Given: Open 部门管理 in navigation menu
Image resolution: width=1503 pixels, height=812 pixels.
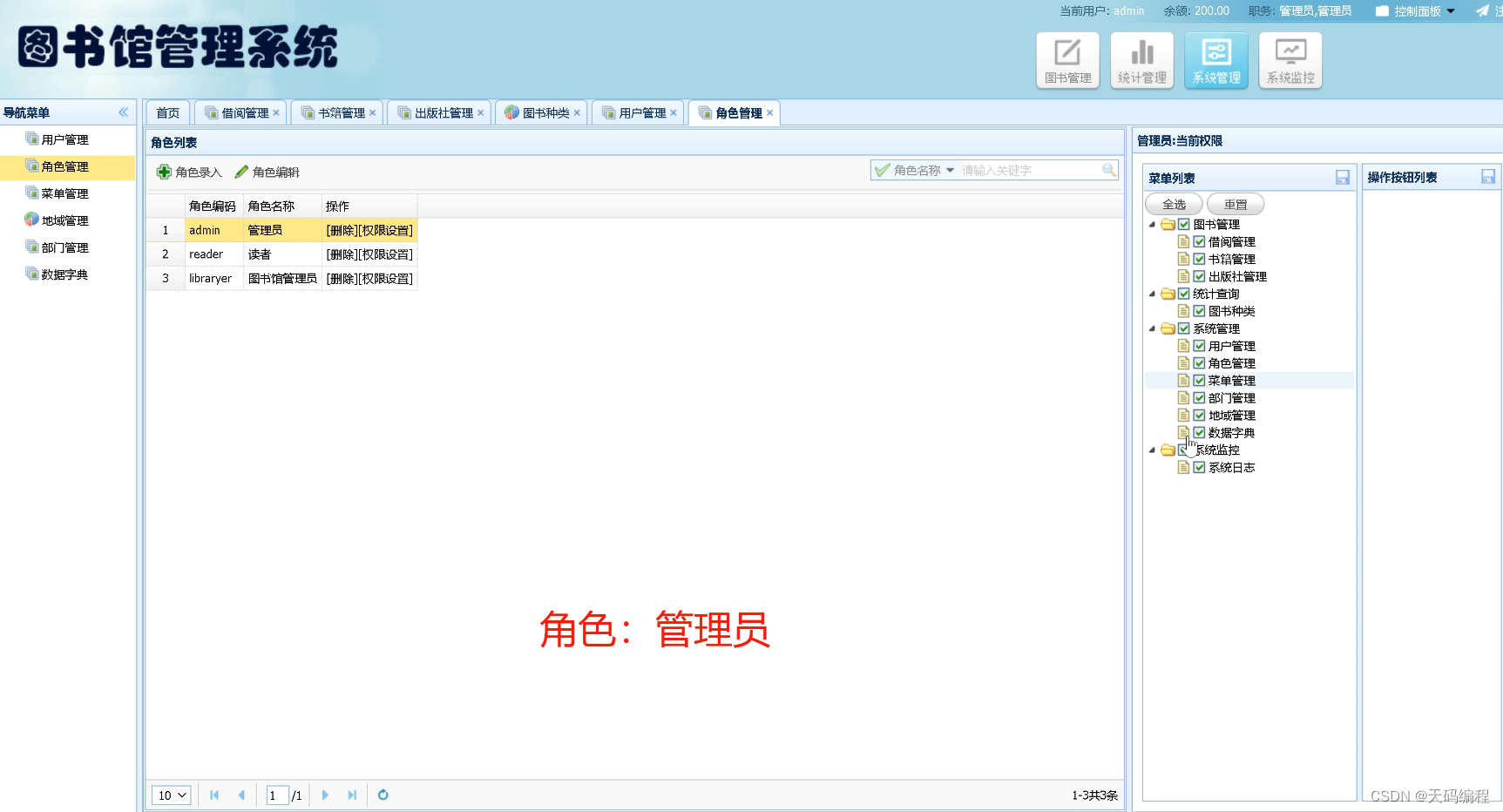Looking at the screenshot, I should pyautogui.click(x=64, y=247).
